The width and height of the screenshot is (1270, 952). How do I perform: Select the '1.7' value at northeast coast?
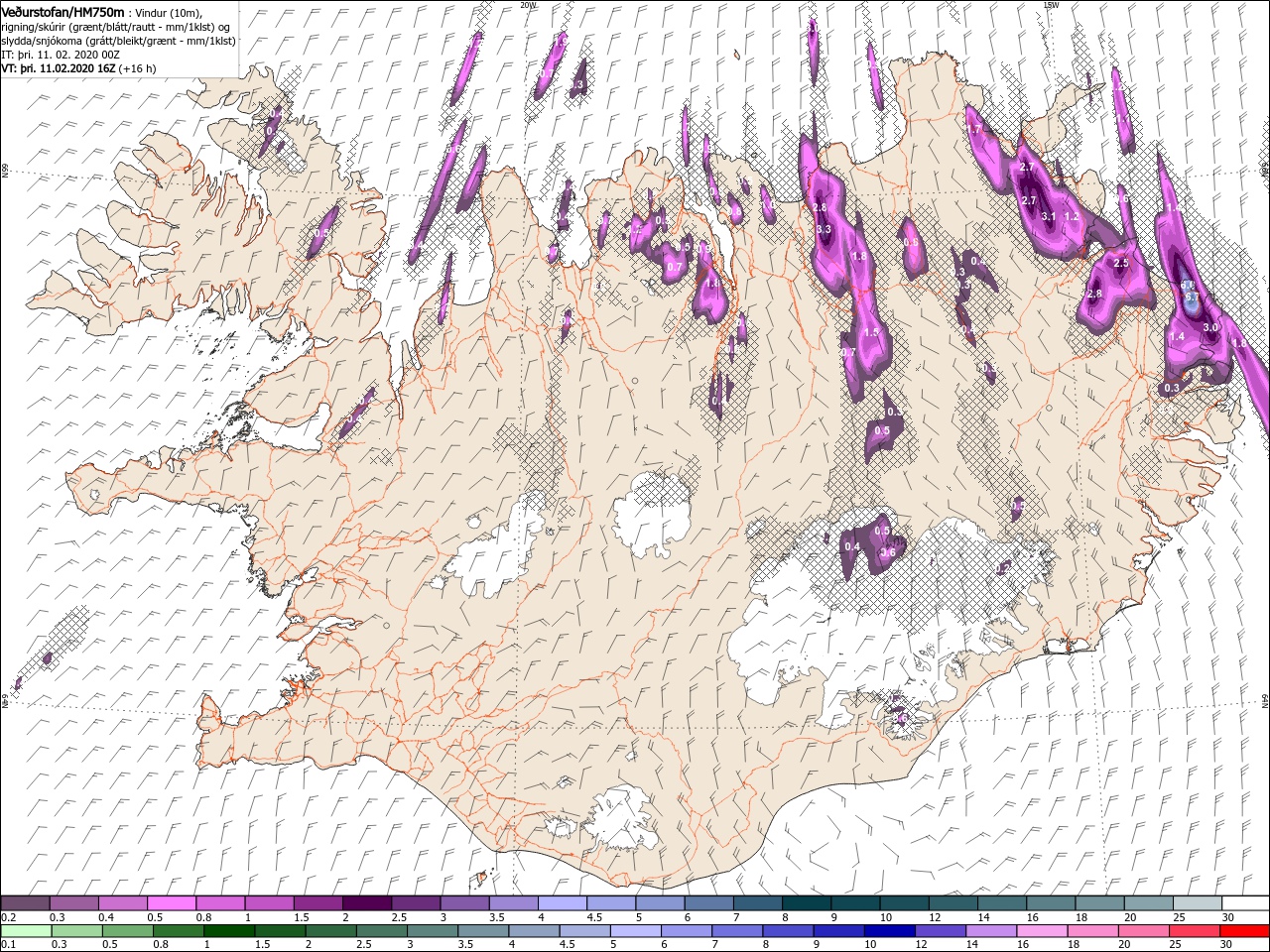[x=973, y=130]
